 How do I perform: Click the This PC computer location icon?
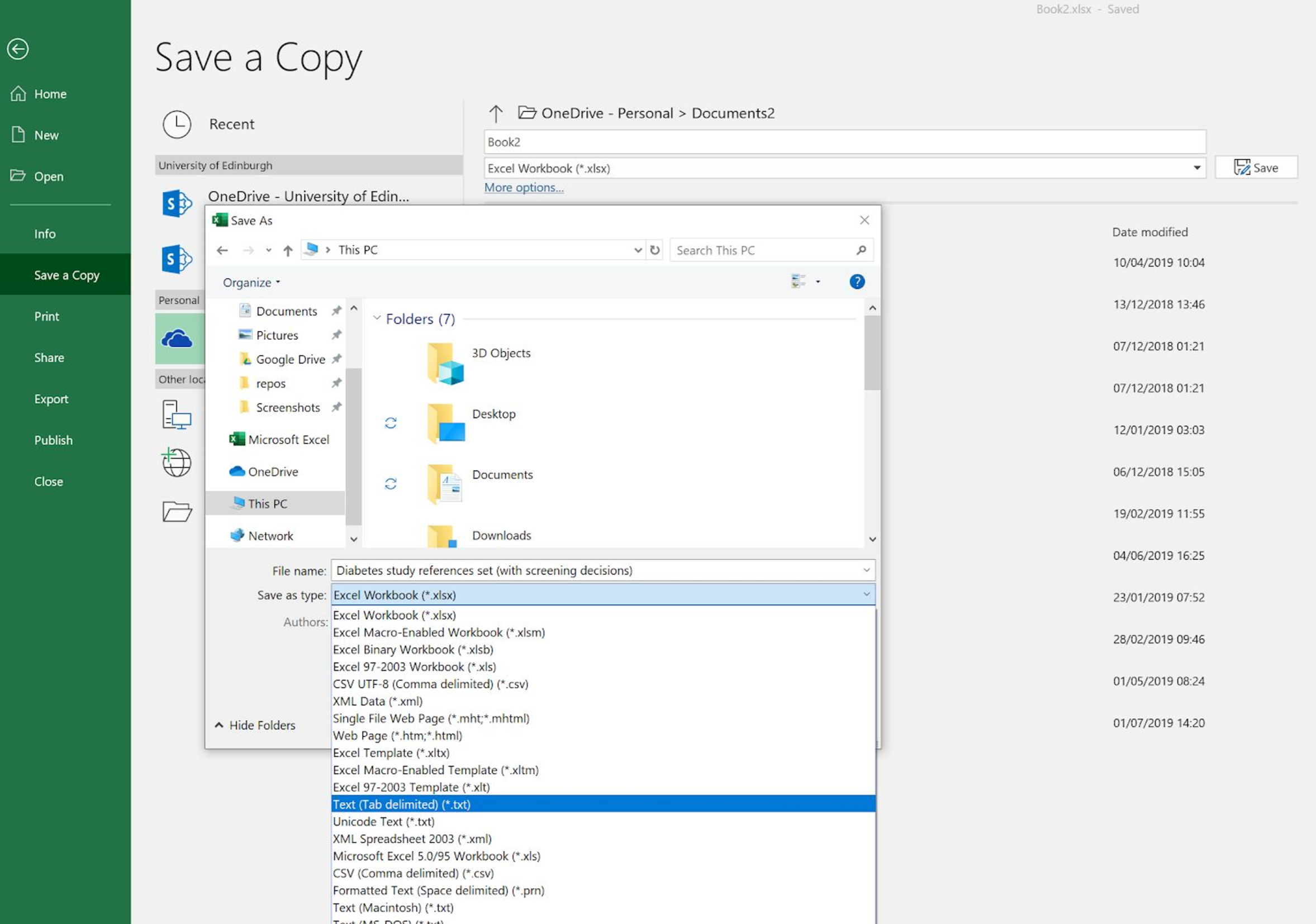177,415
